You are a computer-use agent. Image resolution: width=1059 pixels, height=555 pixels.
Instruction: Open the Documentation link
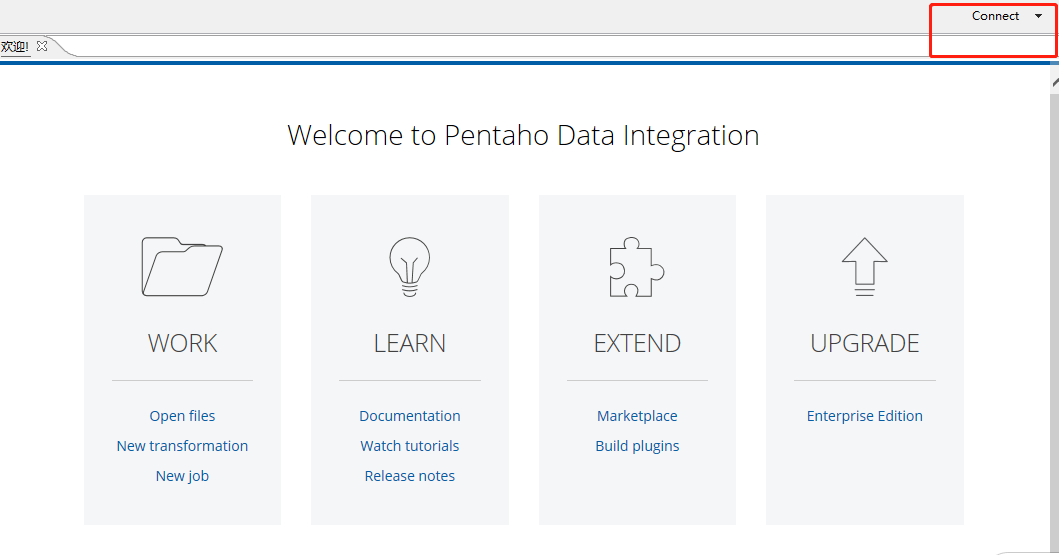(x=410, y=416)
